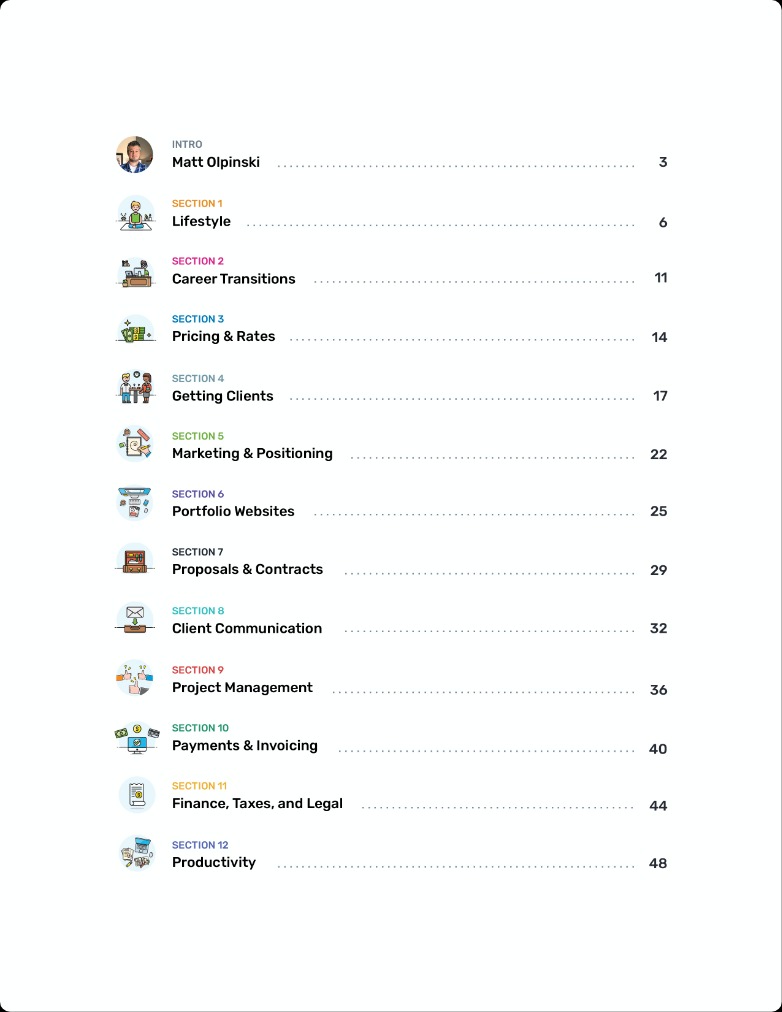Click the Productivity section icon
Image resolution: width=782 pixels, height=1012 pixels.
pos(137,853)
